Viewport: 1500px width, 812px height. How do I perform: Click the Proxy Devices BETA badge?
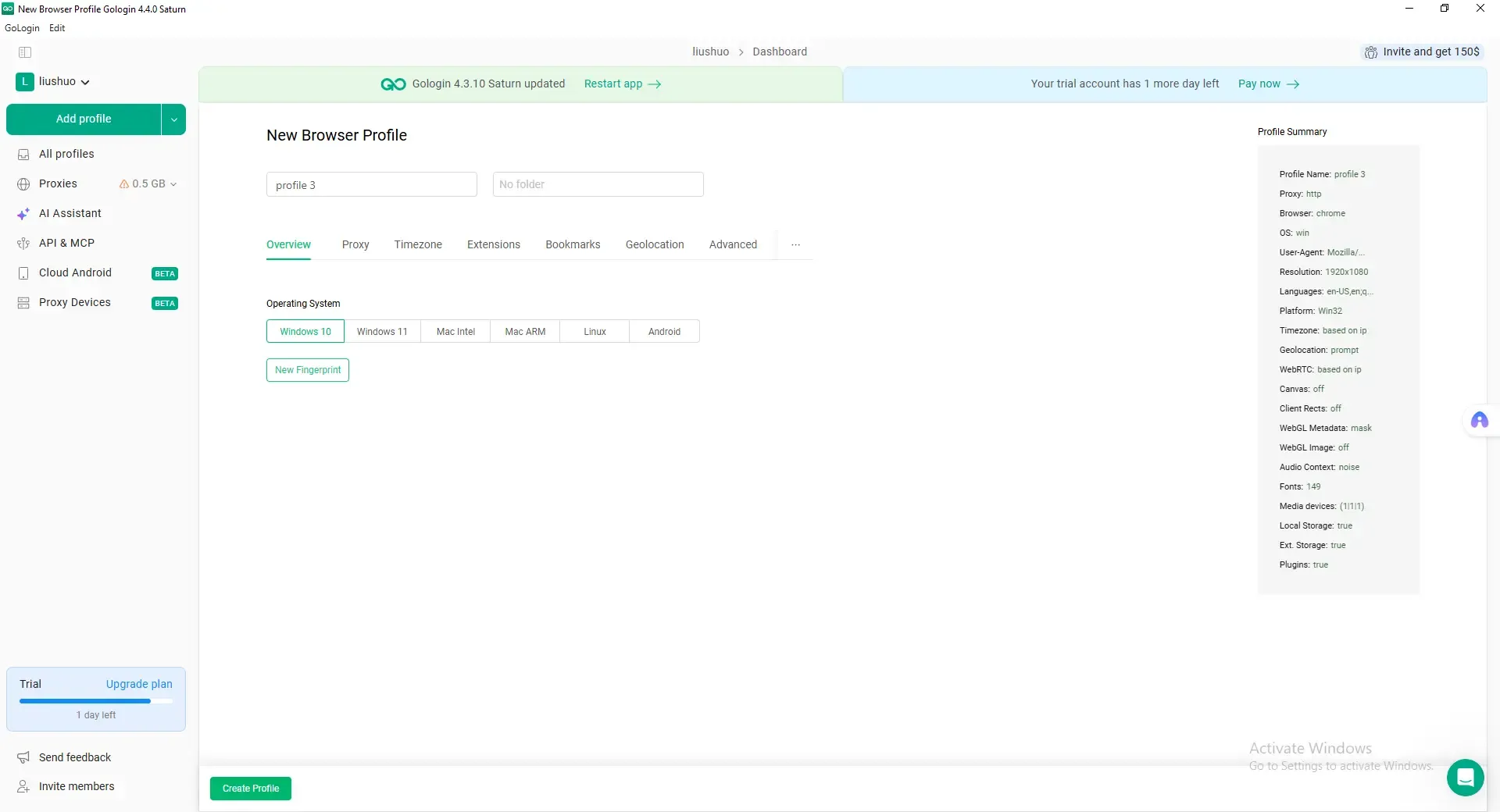coord(165,303)
